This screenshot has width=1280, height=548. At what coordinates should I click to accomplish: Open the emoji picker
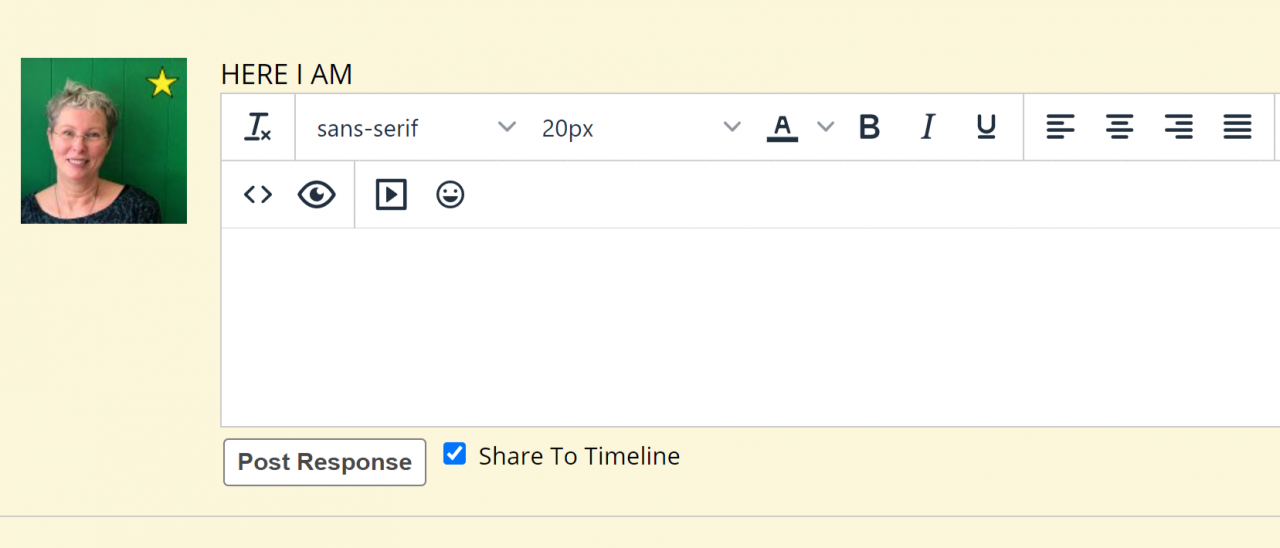[x=450, y=195]
